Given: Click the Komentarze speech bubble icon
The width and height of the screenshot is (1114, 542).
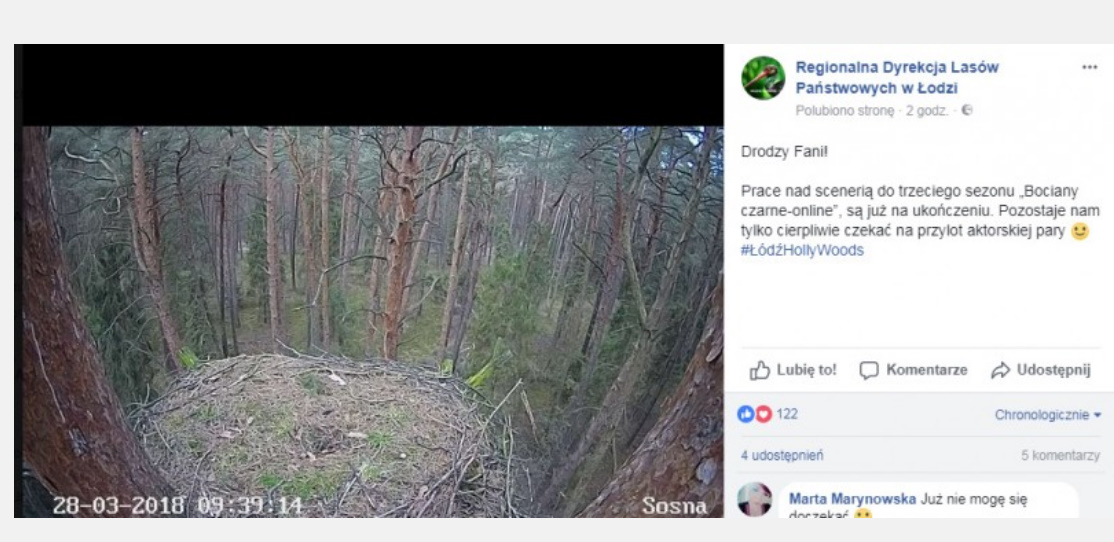Looking at the screenshot, I should click(x=869, y=370).
